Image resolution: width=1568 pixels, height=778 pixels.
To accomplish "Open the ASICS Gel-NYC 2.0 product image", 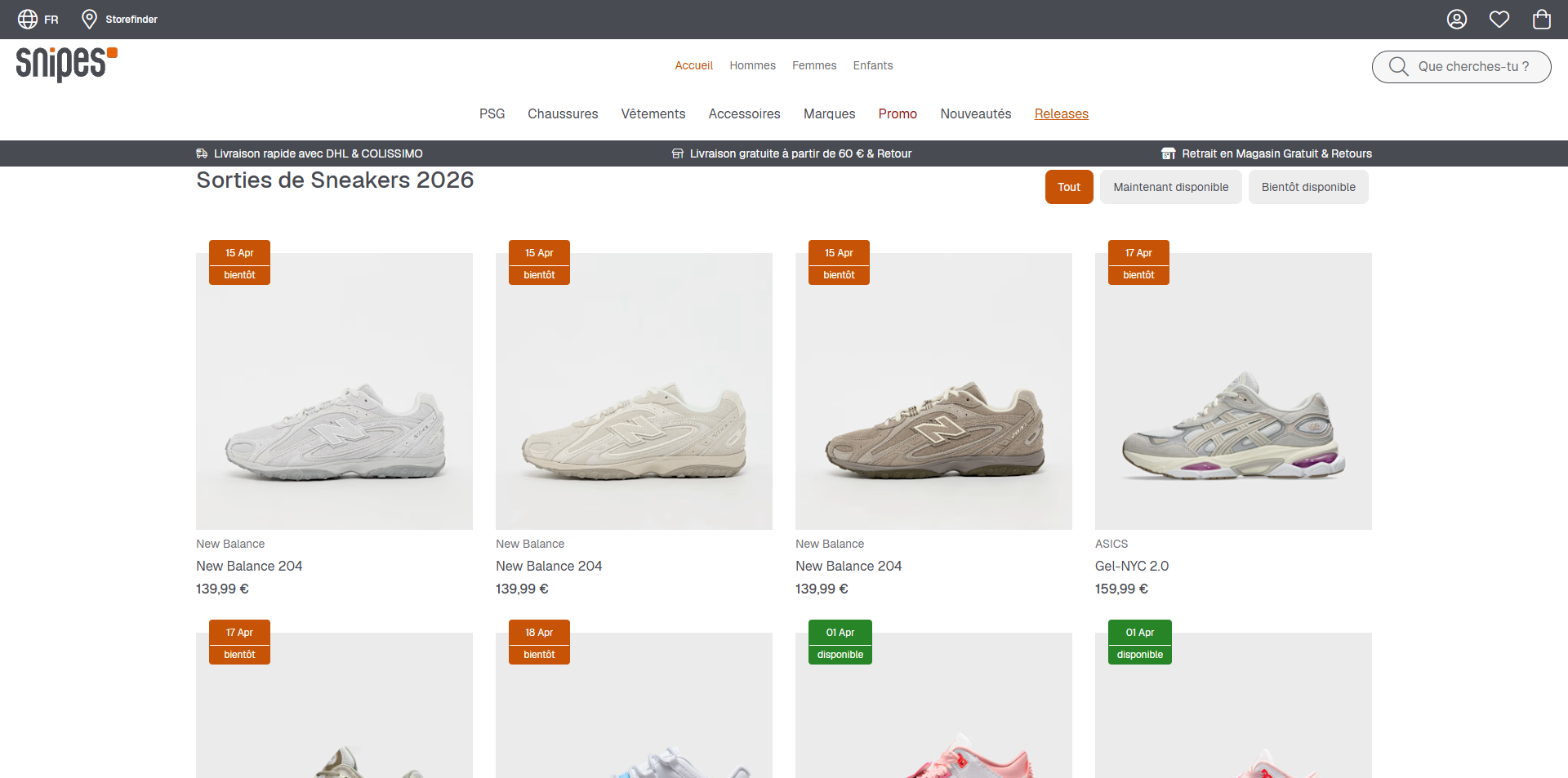I will 1233,391.
